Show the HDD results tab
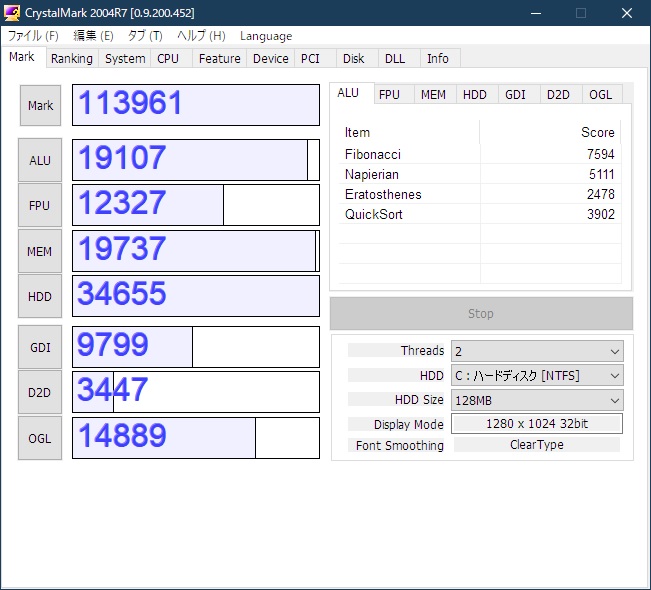The image size is (651, 590). point(475,95)
